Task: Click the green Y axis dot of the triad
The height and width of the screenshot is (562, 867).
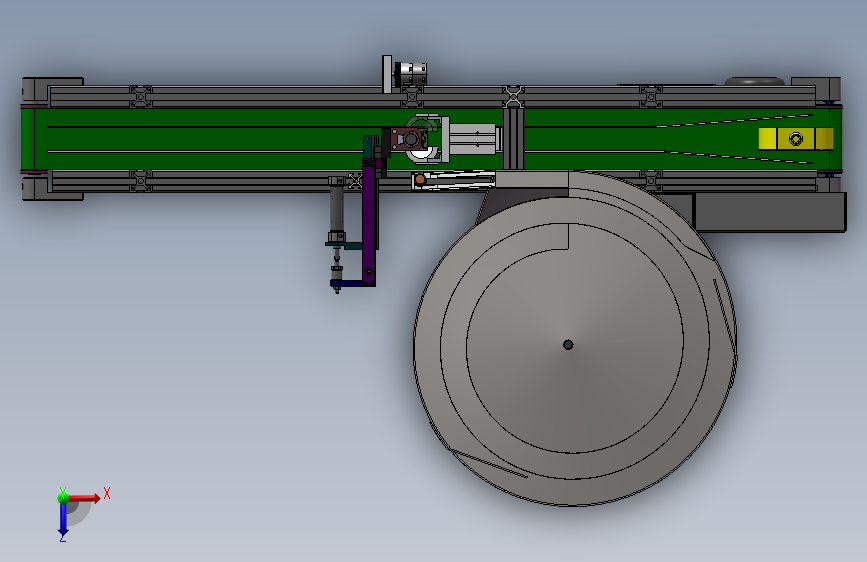Action: coord(63,497)
